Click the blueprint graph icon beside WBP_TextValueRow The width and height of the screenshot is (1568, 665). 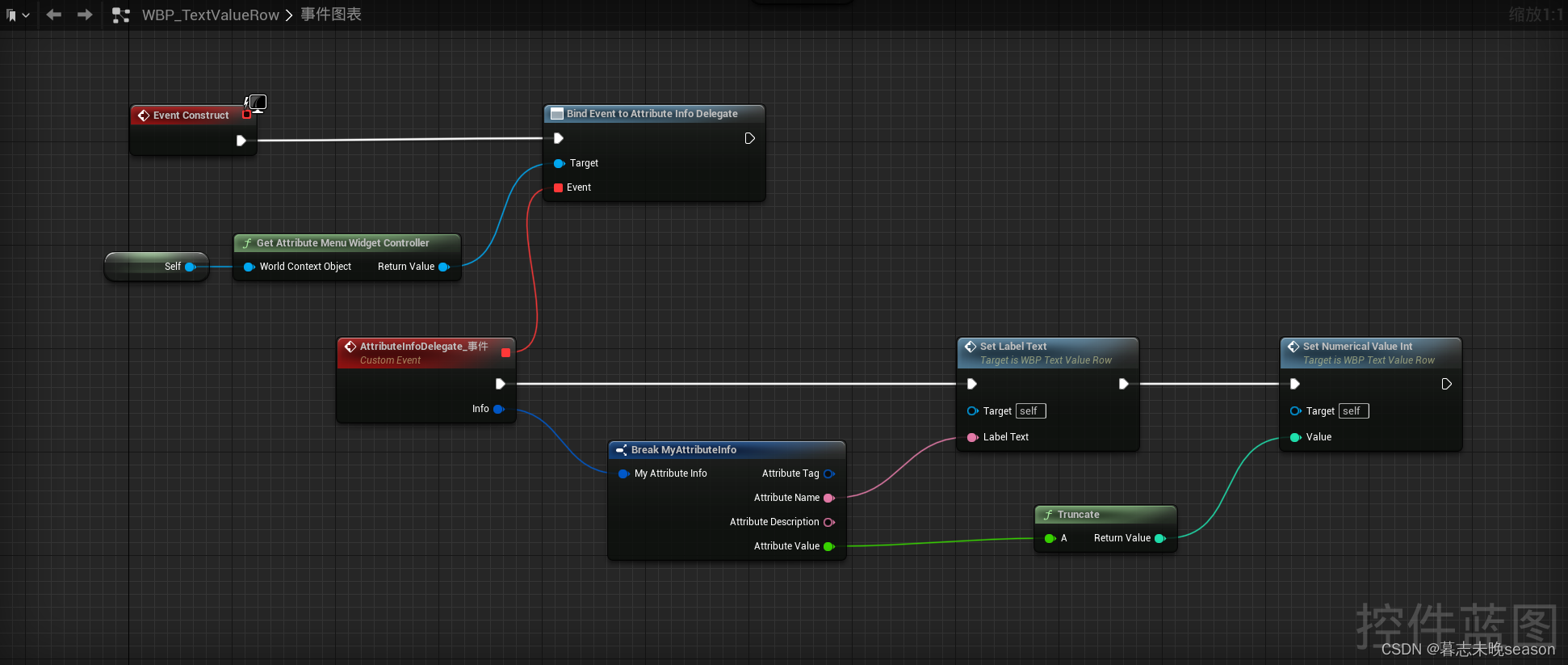[121, 15]
